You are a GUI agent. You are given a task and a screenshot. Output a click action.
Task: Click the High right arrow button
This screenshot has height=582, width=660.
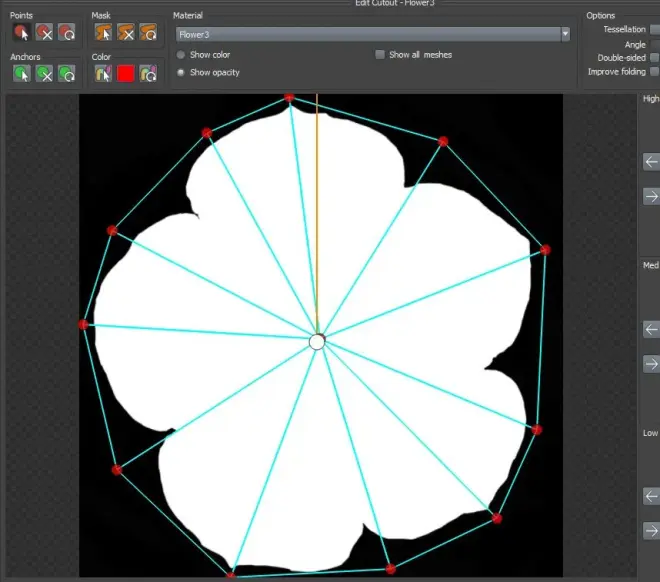651,197
